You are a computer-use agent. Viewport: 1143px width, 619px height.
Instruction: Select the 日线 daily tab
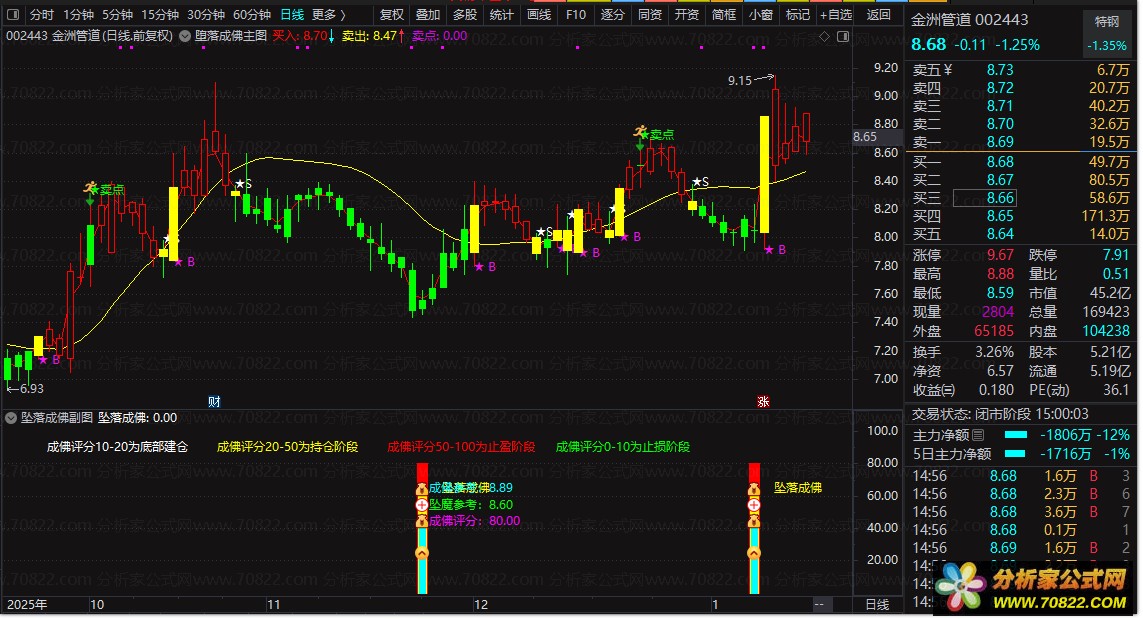click(x=292, y=15)
